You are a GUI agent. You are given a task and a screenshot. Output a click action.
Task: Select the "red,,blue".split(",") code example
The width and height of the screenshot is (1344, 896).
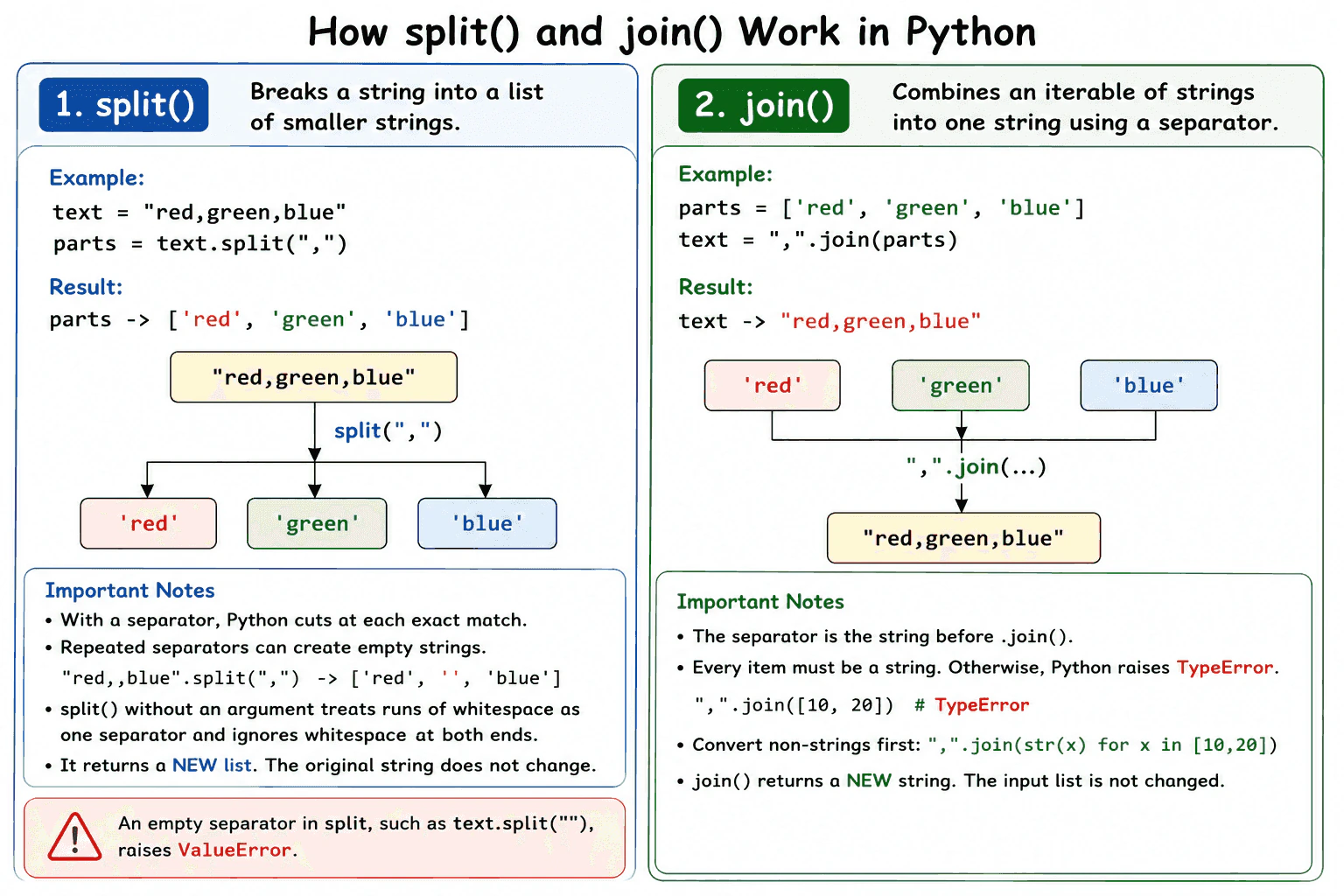pos(311,678)
